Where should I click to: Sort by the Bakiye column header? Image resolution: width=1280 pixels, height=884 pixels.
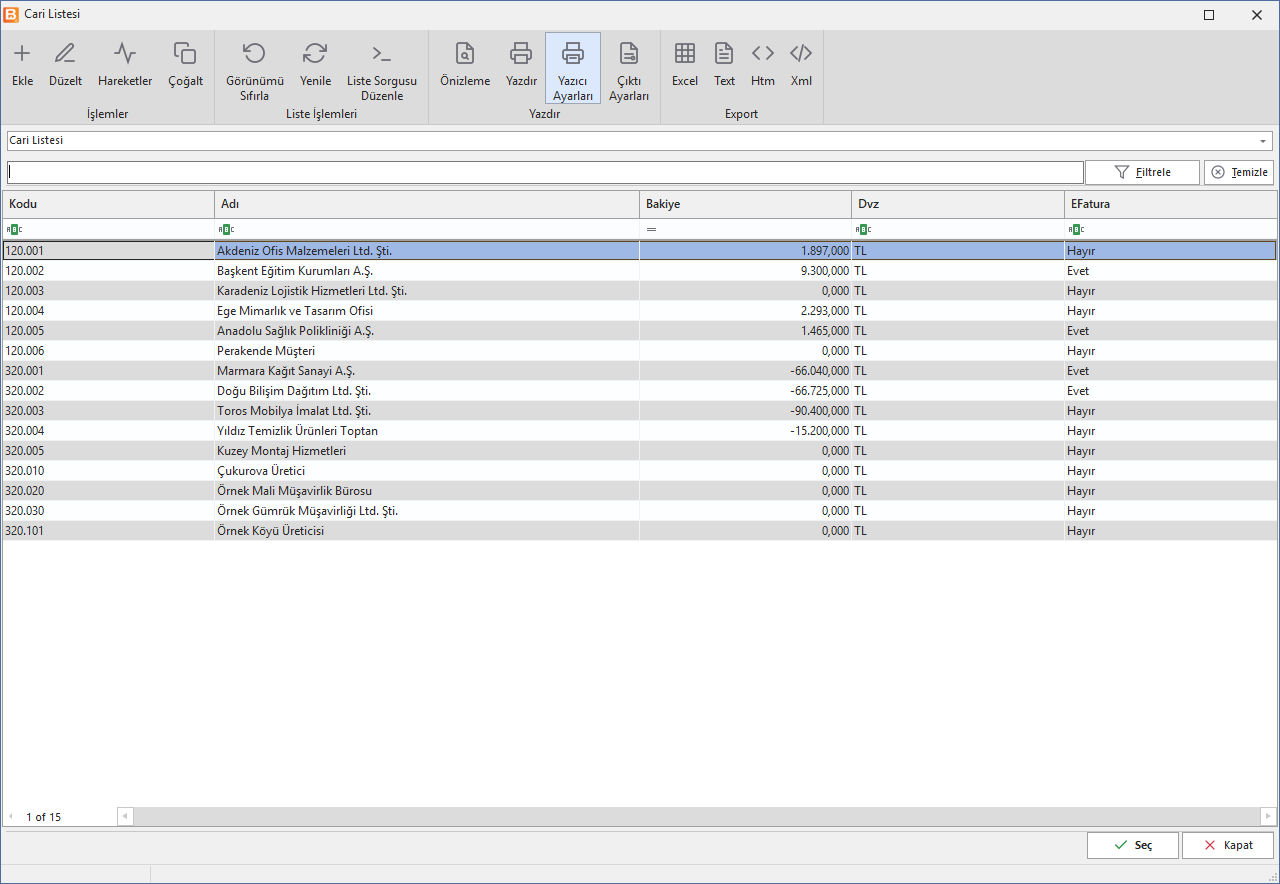(745, 204)
